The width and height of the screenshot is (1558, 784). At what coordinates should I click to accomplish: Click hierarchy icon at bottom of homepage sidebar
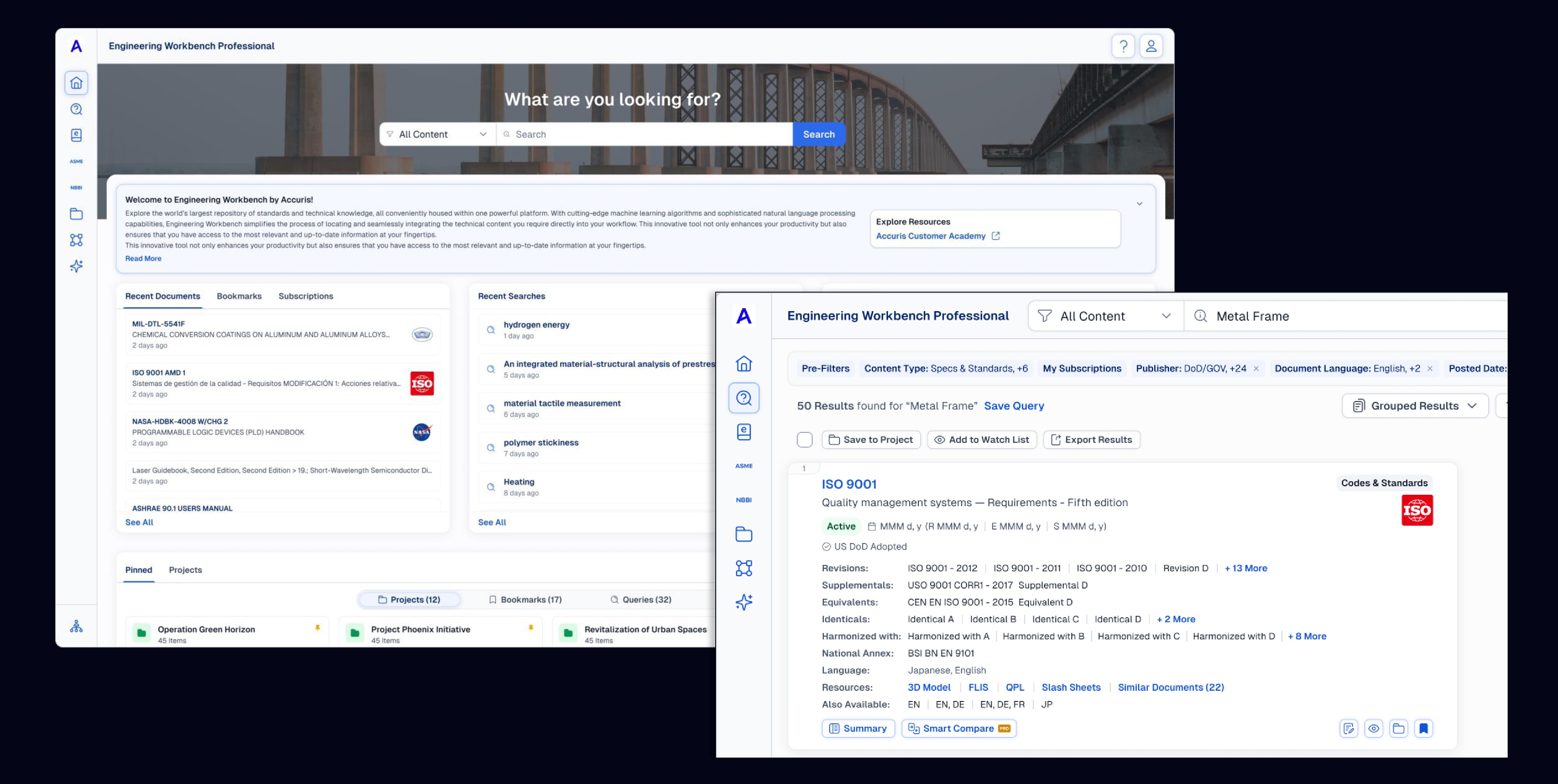pos(76,626)
